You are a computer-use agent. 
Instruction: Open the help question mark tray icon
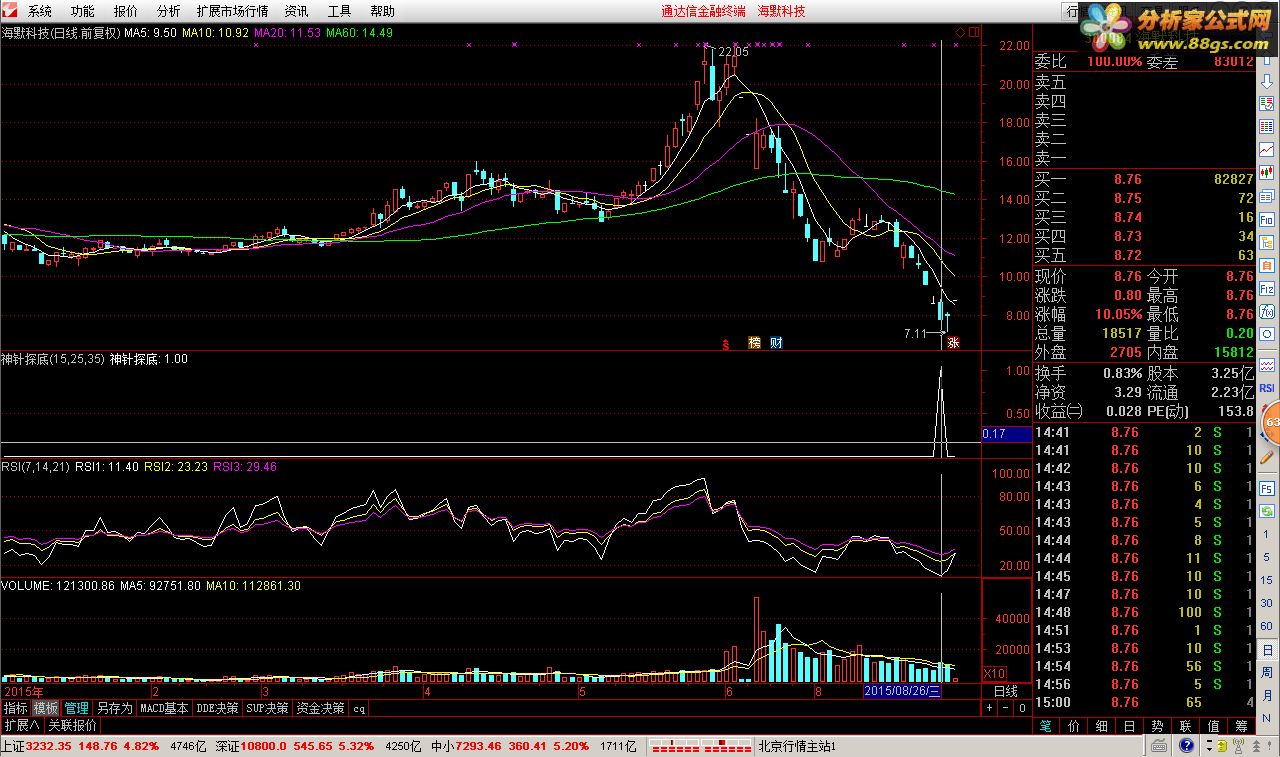point(1187,745)
